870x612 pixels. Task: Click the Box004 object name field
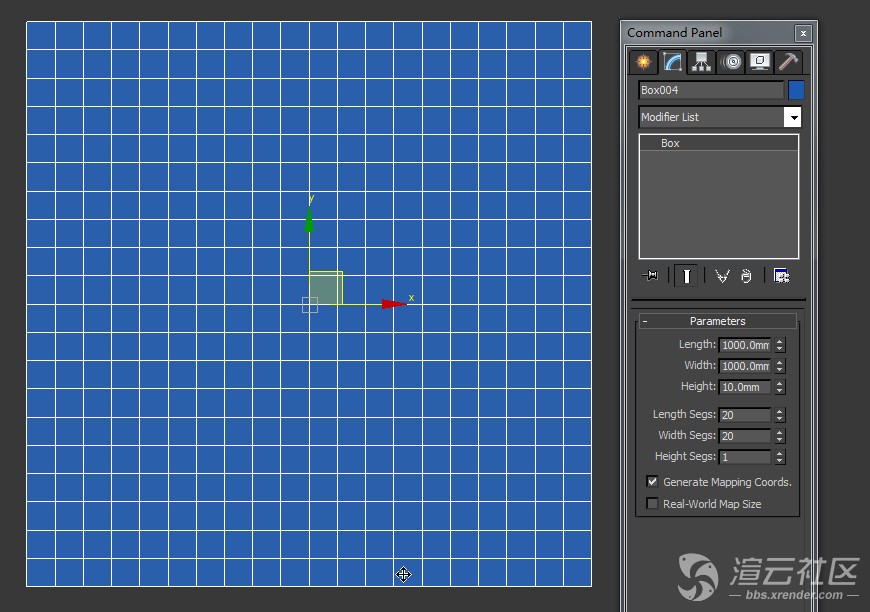coord(711,90)
